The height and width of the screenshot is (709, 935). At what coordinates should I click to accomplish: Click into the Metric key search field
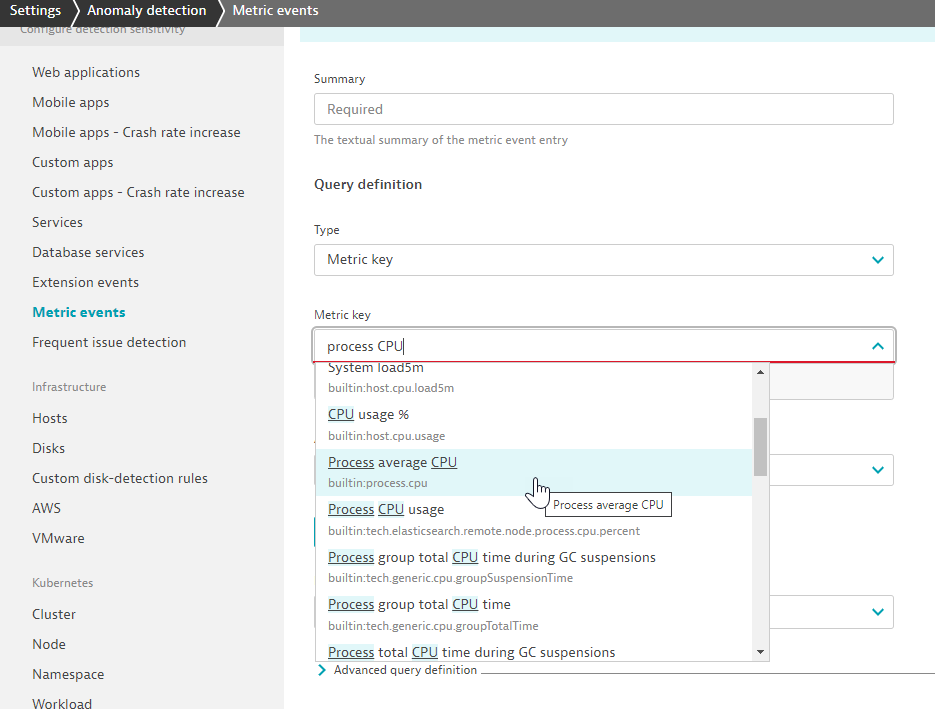pos(590,346)
